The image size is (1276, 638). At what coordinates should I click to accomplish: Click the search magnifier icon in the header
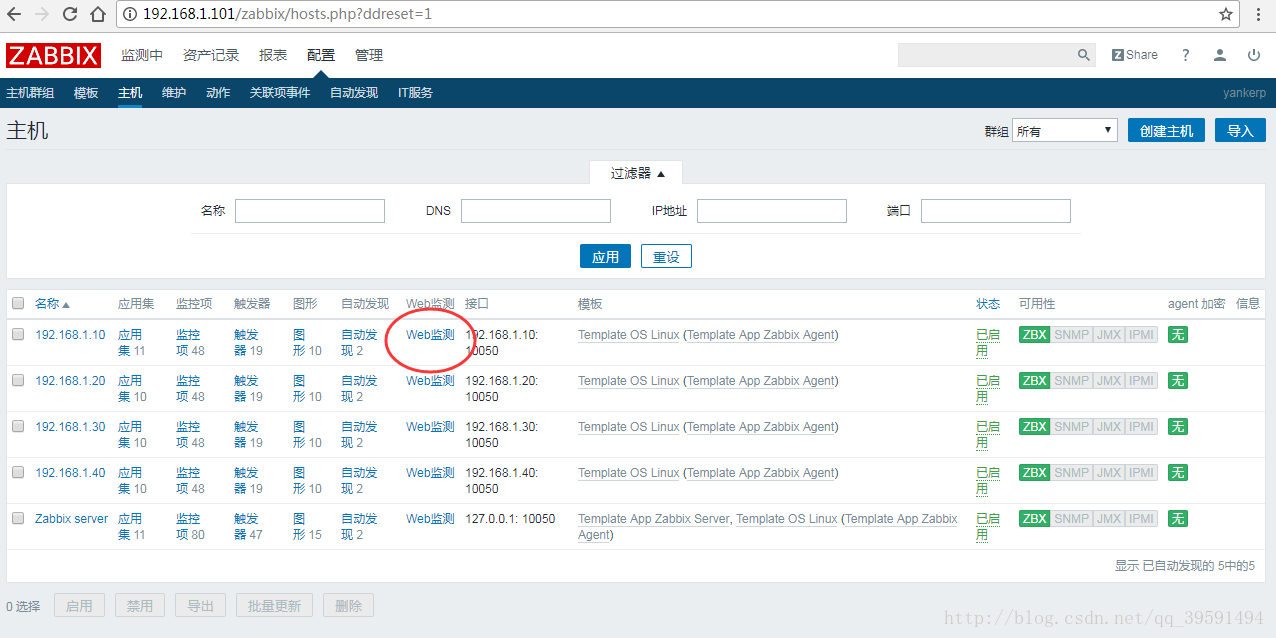(x=1083, y=54)
